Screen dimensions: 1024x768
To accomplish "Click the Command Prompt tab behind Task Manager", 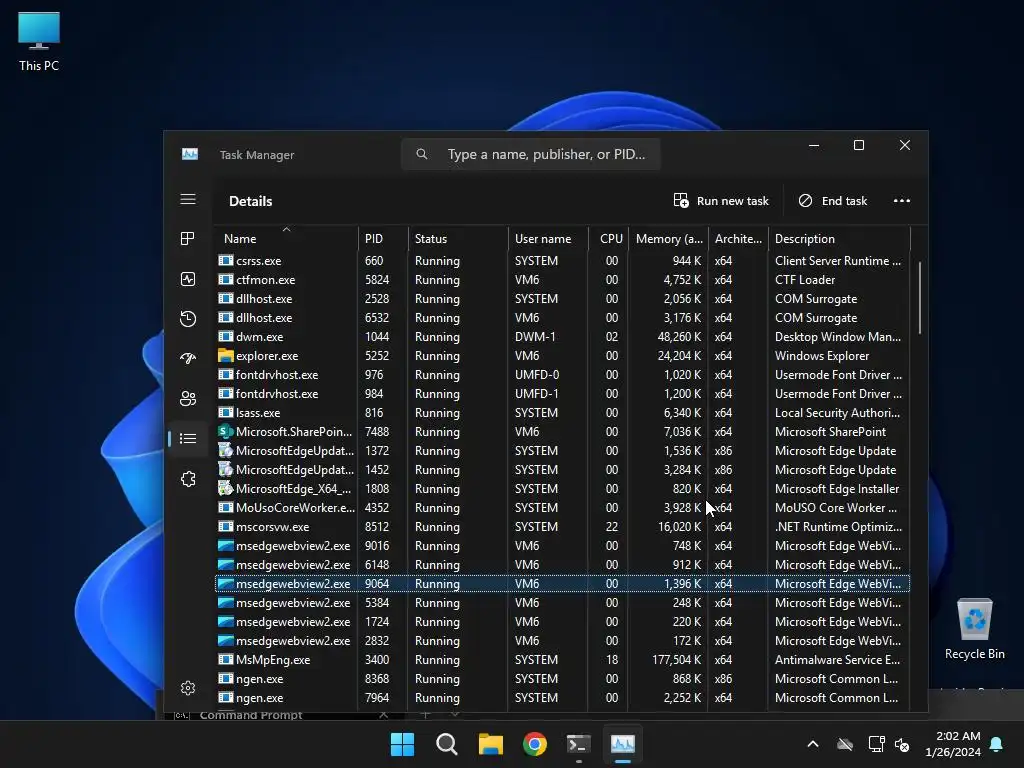I will (282, 714).
